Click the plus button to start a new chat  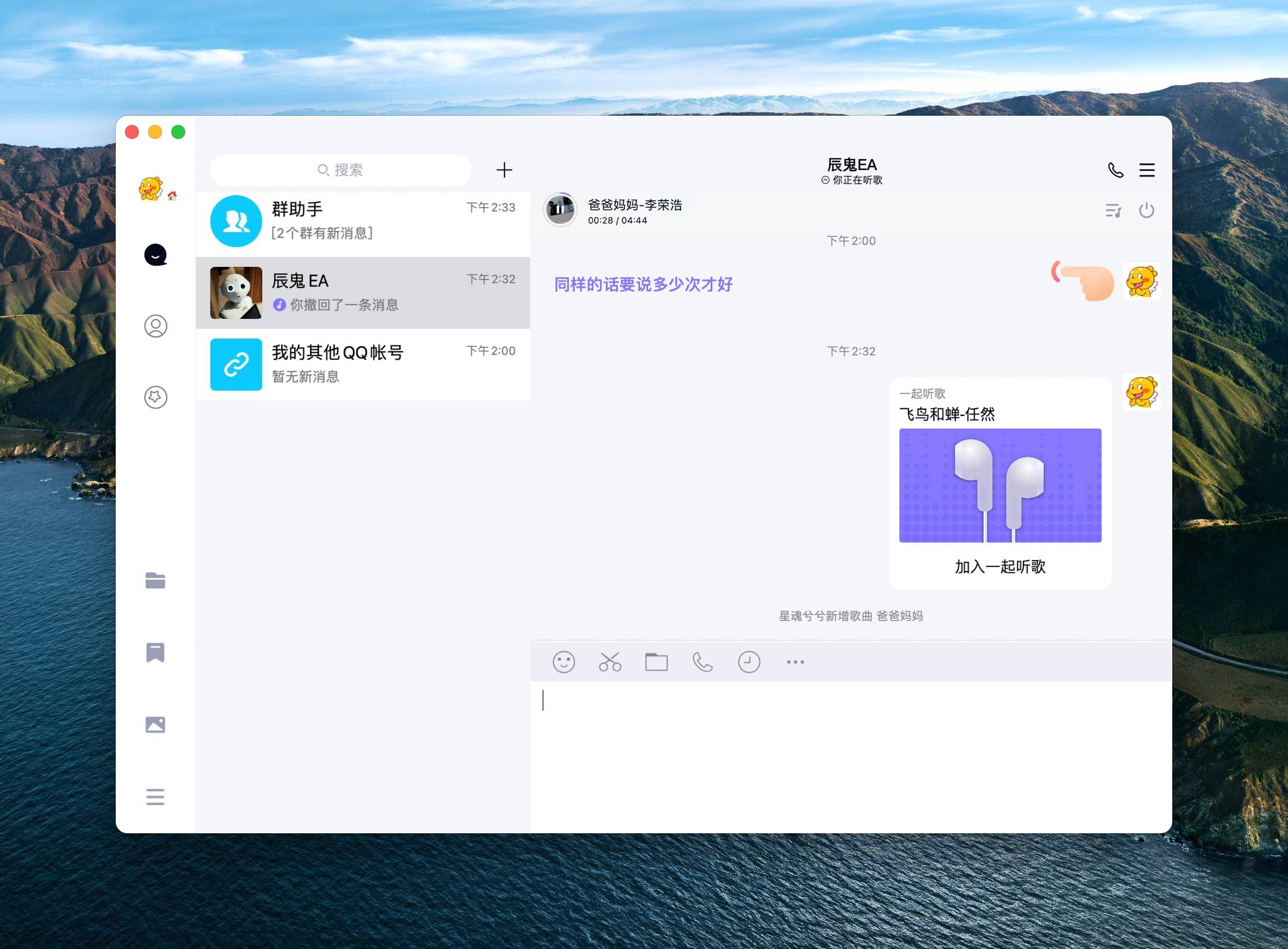pos(504,170)
